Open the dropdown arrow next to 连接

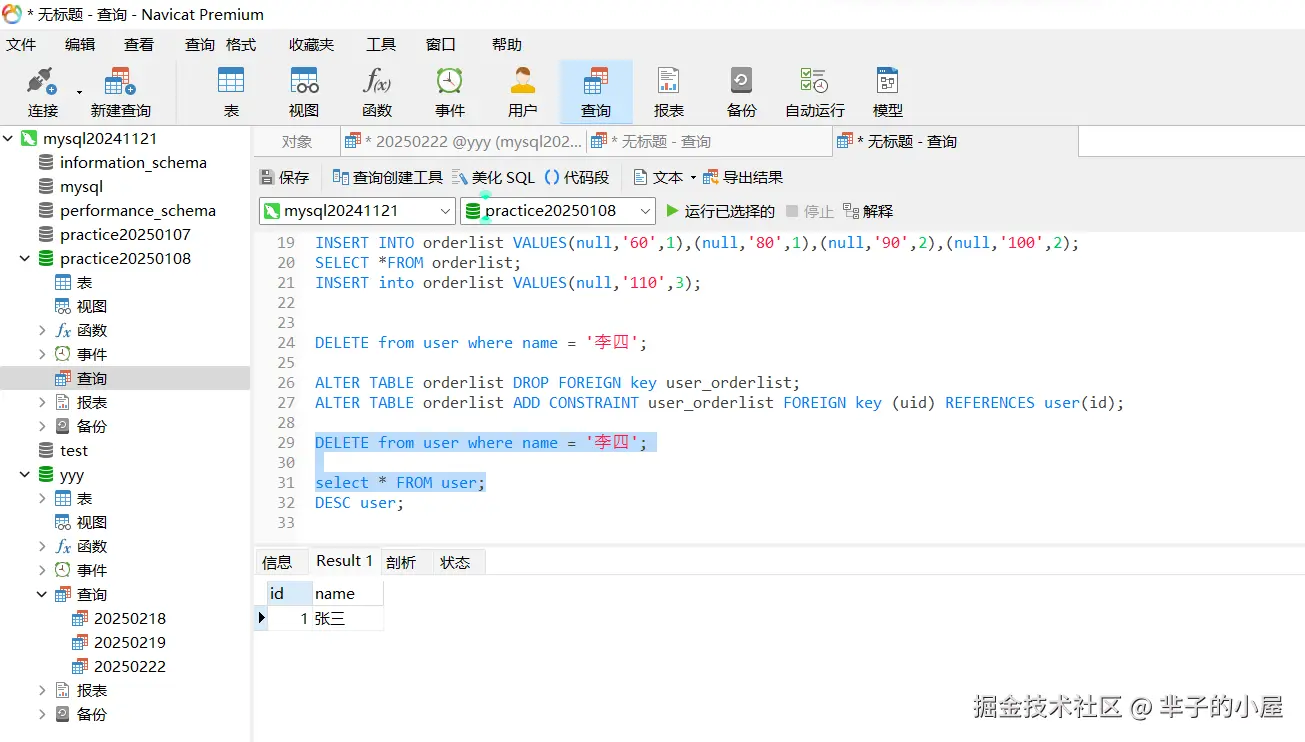pyautogui.click(x=79, y=92)
